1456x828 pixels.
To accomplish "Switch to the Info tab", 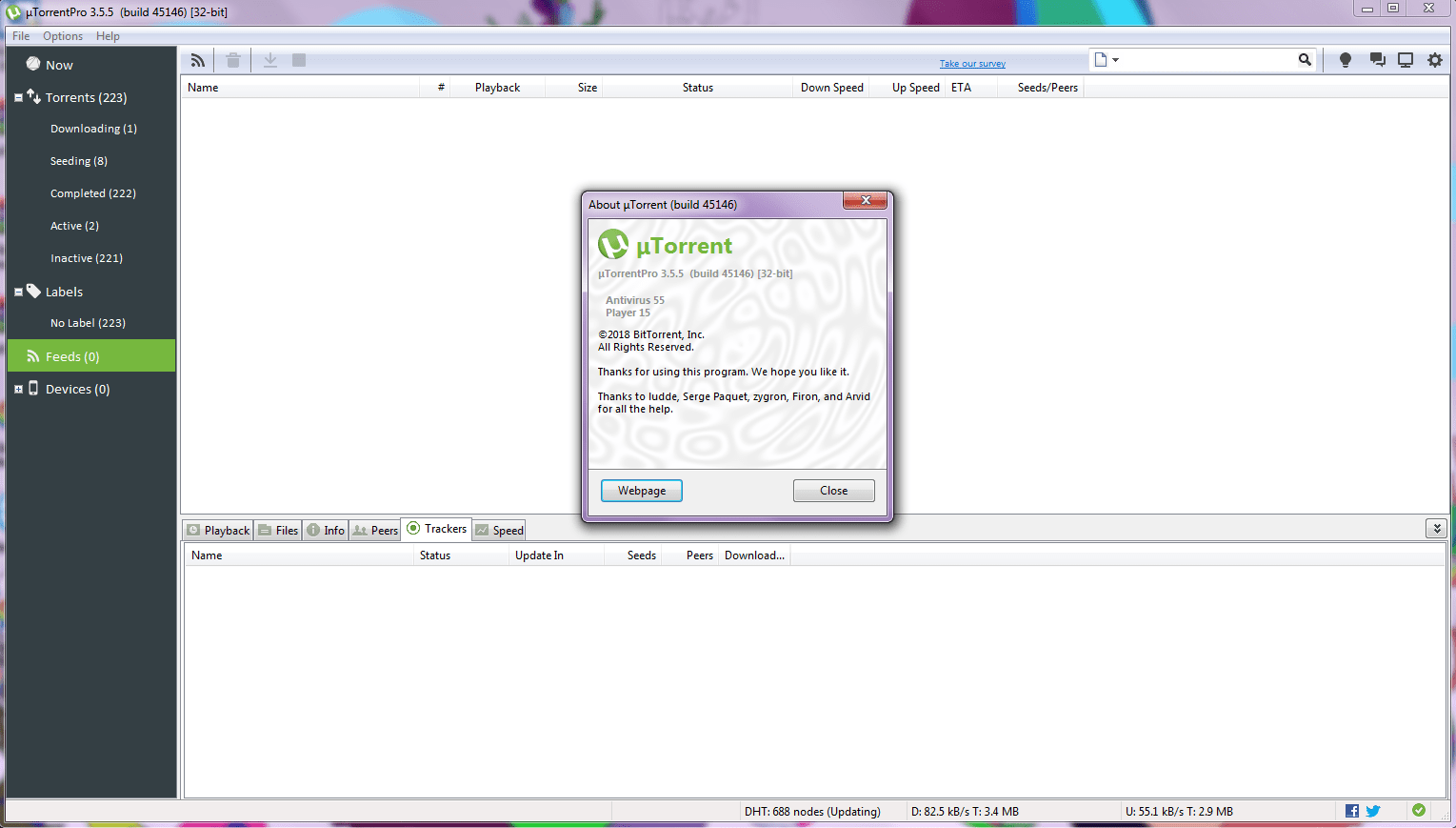I will click(x=326, y=531).
